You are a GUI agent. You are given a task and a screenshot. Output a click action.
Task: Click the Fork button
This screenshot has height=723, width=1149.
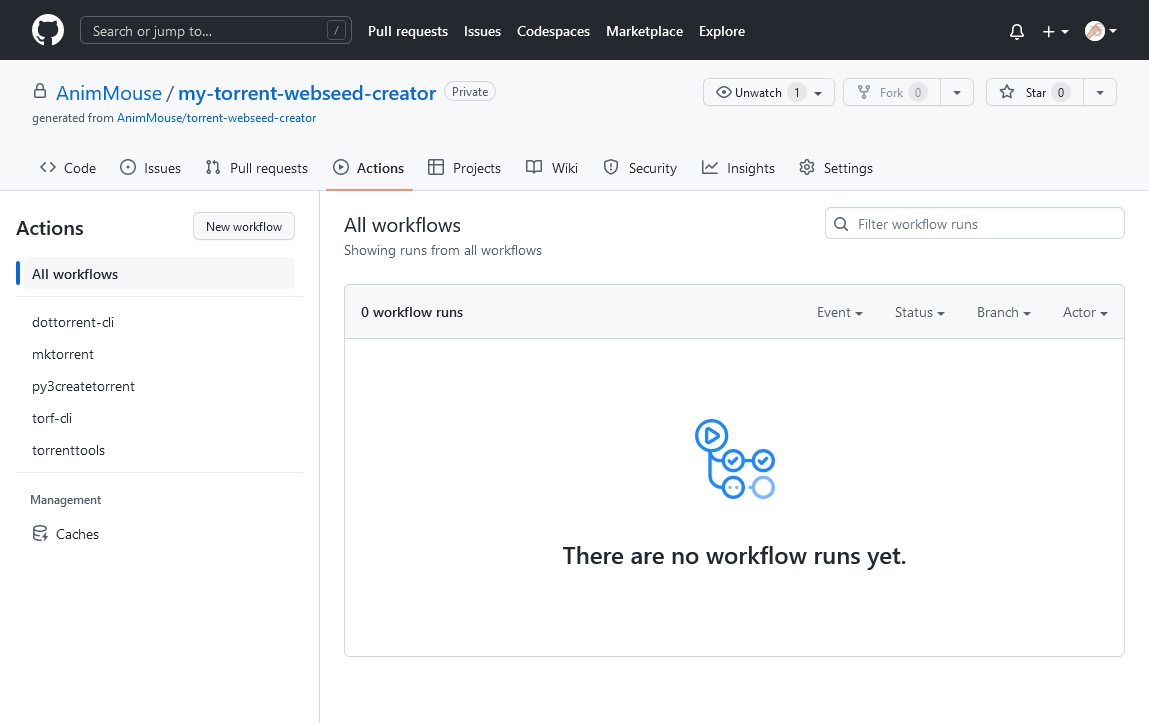tap(892, 92)
